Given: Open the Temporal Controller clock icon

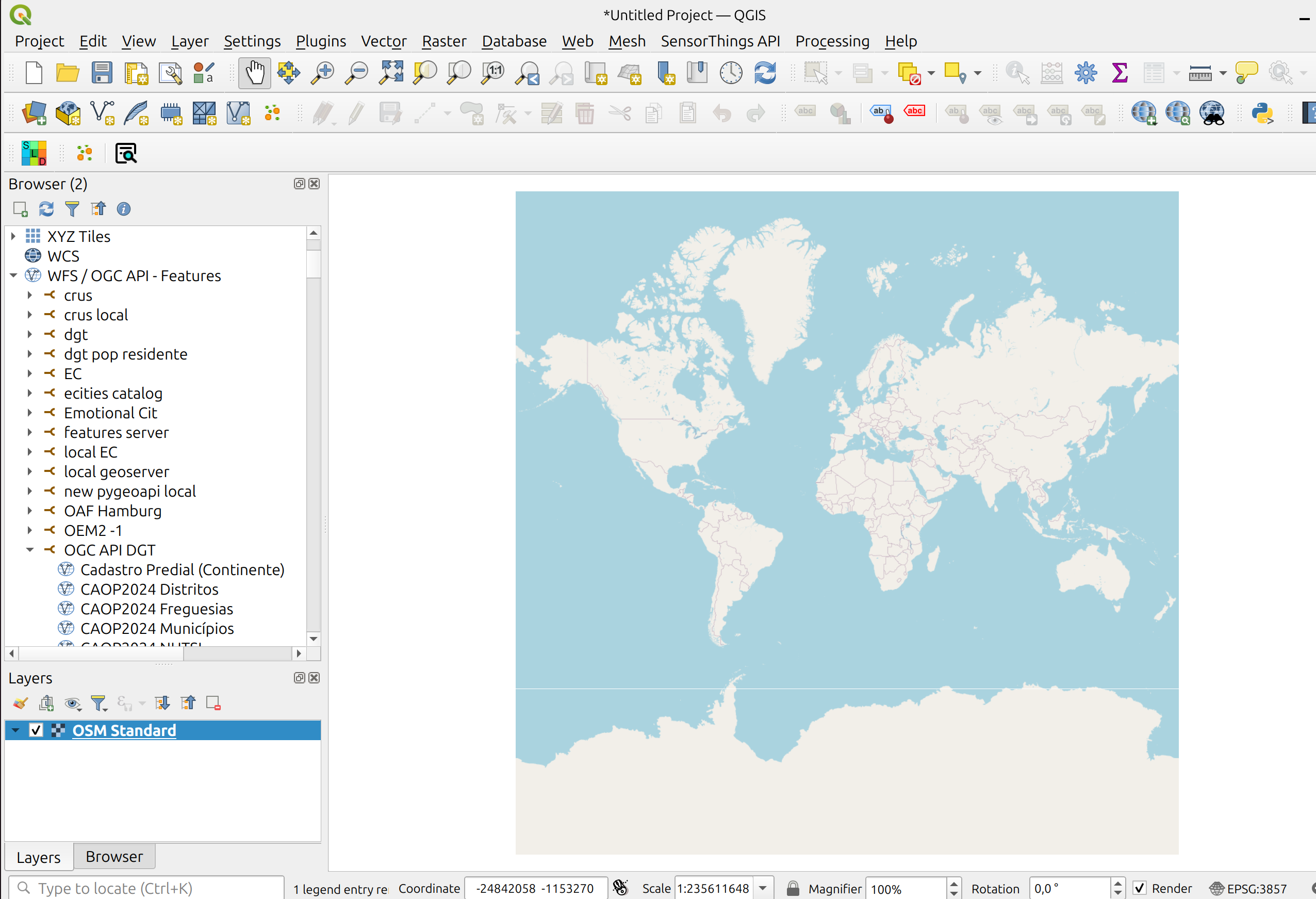Looking at the screenshot, I should coord(731,73).
